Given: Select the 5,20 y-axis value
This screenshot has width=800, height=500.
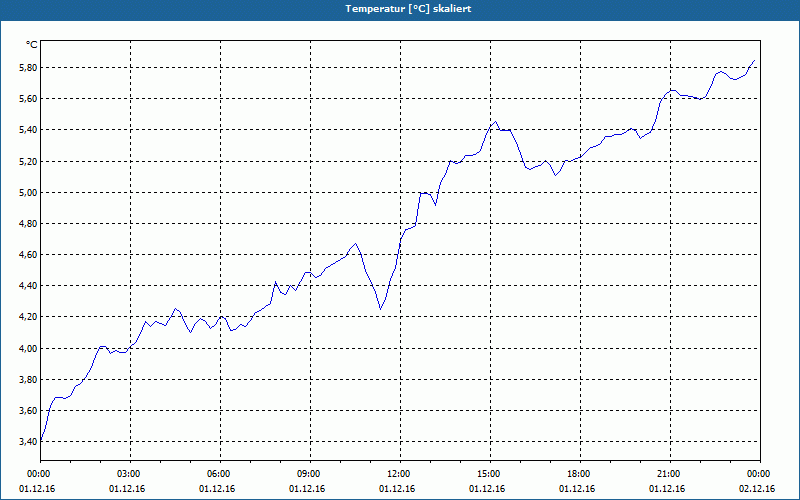Looking at the screenshot, I should coord(28,161).
